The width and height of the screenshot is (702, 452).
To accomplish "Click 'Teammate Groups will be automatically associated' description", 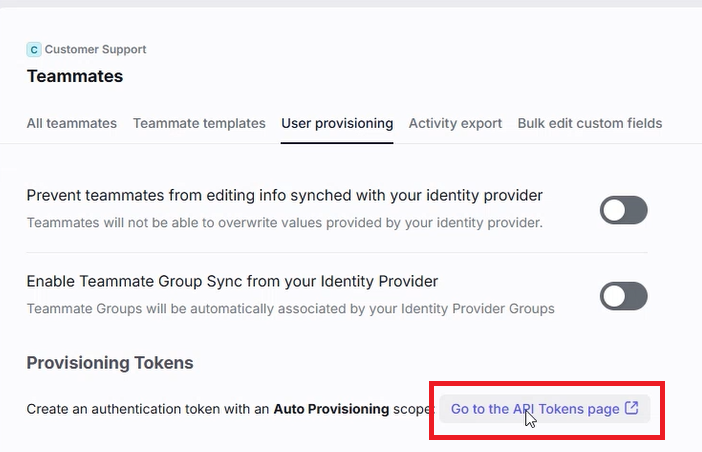I will [290, 308].
